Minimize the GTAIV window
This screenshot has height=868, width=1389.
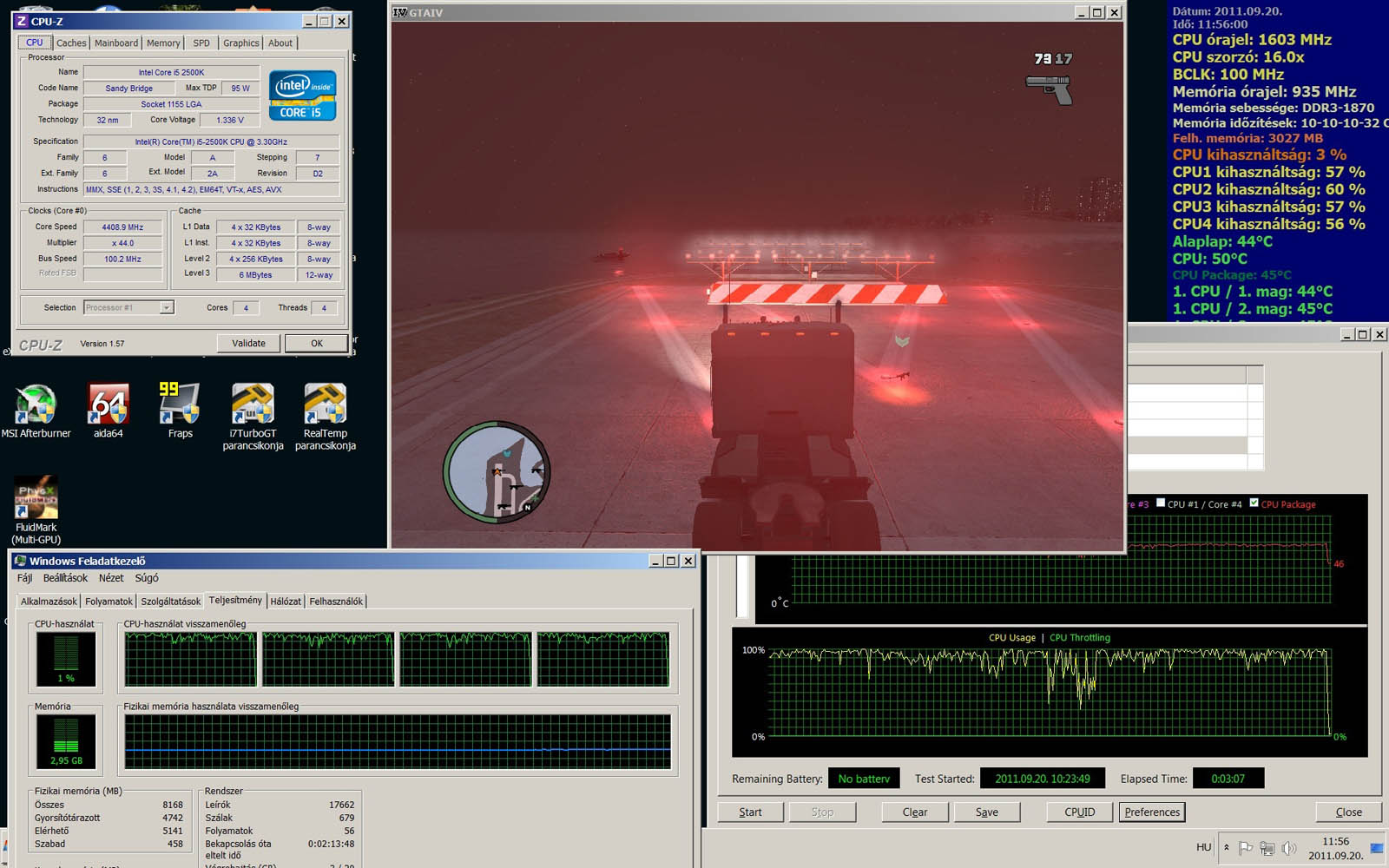point(1082,13)
